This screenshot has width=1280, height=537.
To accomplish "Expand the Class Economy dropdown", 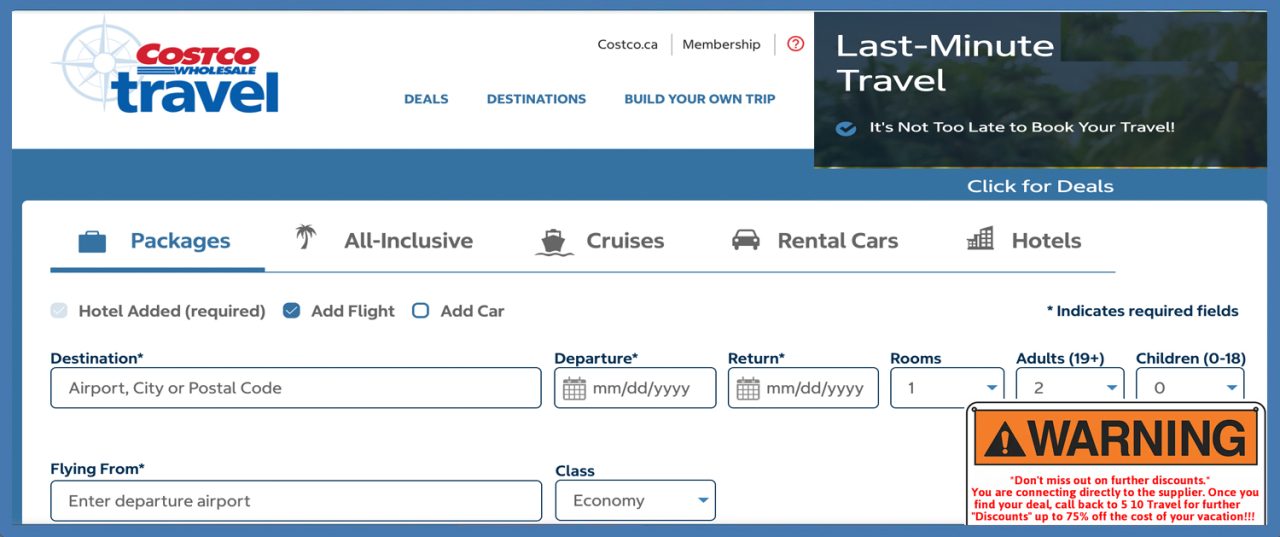I will (635, 500).
